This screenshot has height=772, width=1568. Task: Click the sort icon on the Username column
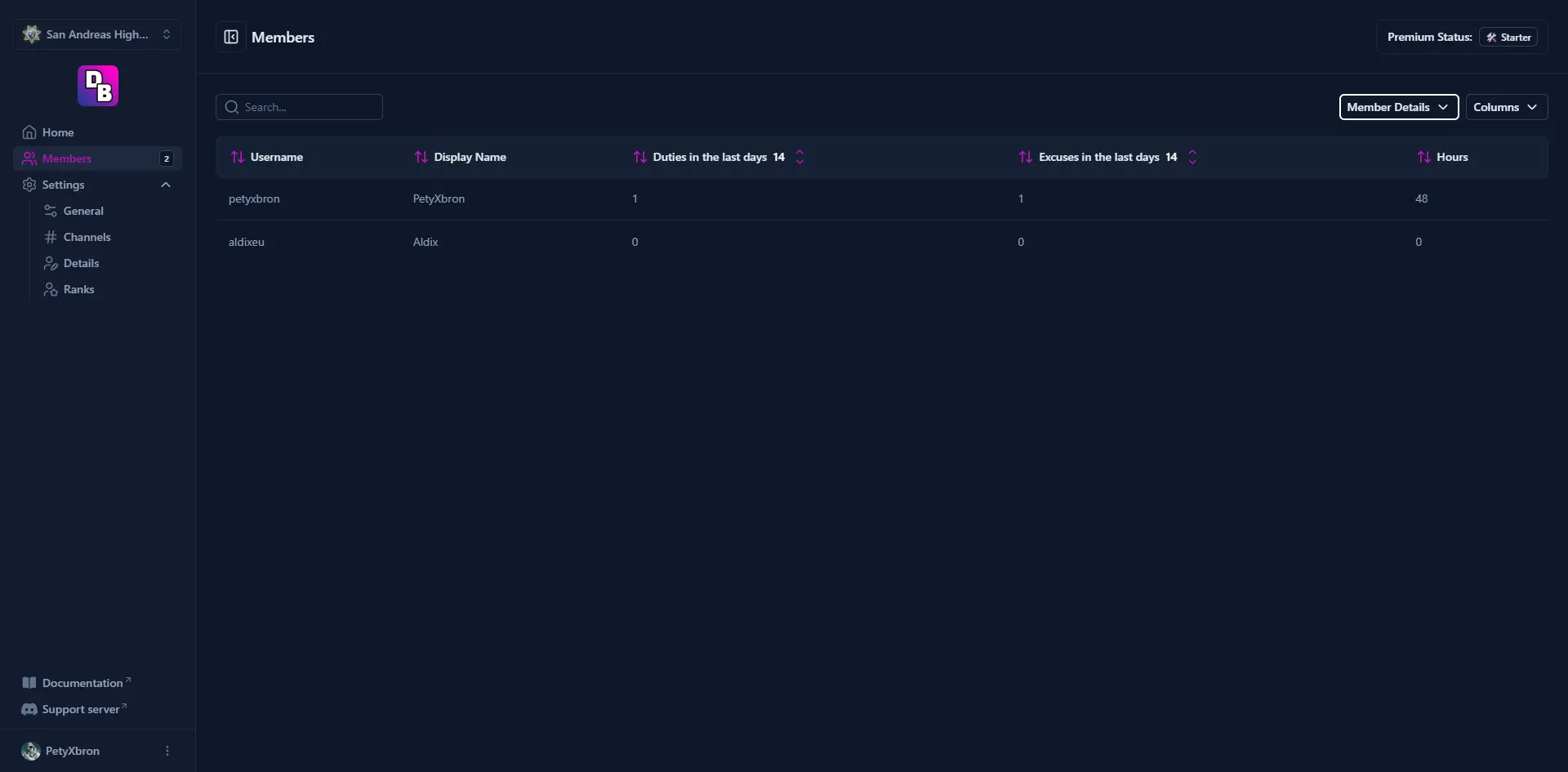click(238, 157)
